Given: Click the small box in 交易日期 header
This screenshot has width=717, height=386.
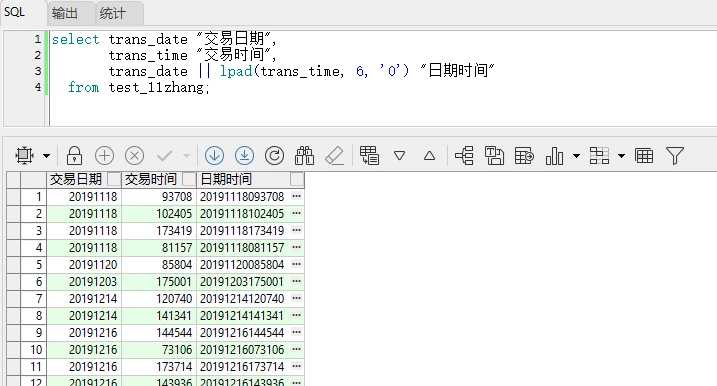Looking at the screenshot, I should point(114,179).
